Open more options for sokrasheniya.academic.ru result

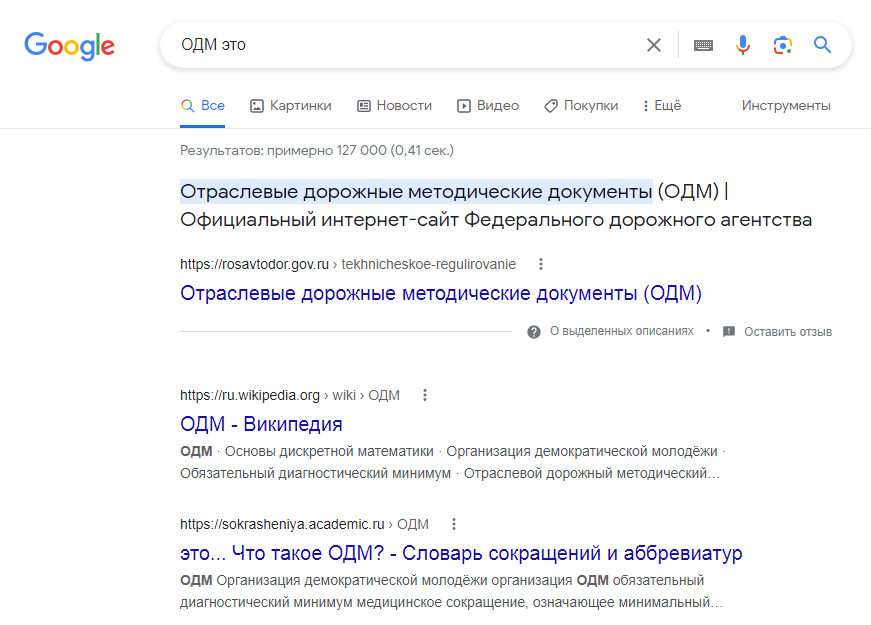point(454,523)
